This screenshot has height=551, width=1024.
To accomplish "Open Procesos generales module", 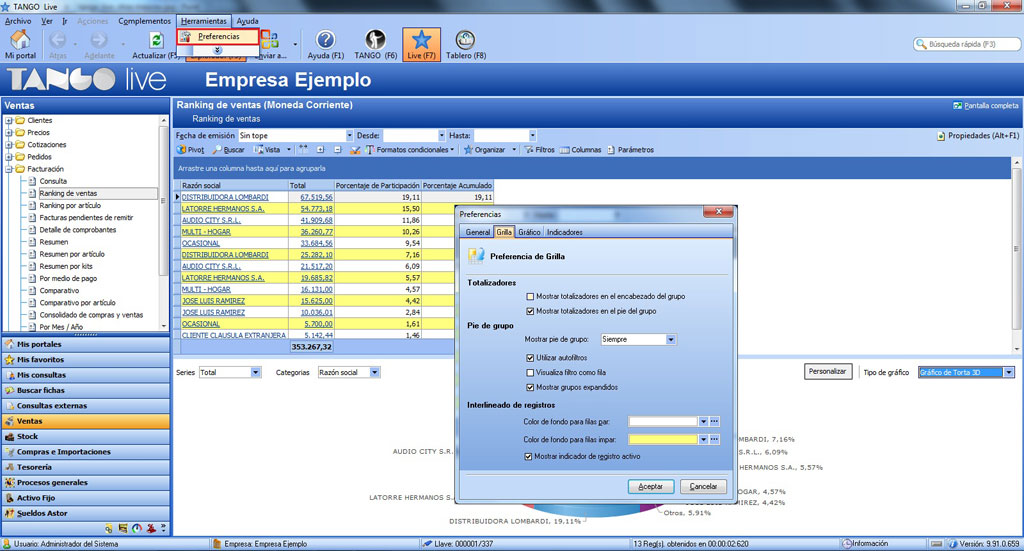I will click(x=86, y=482).
